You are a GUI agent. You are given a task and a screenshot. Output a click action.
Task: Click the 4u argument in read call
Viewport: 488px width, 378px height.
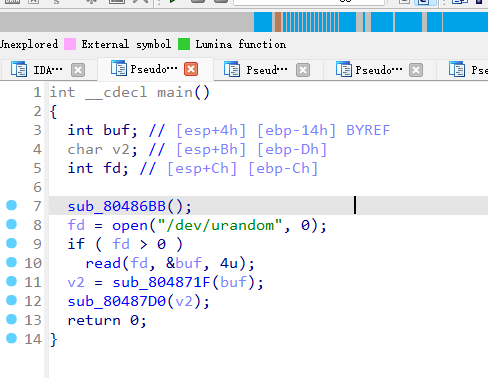pyautogui.click(x=229, y=263)
